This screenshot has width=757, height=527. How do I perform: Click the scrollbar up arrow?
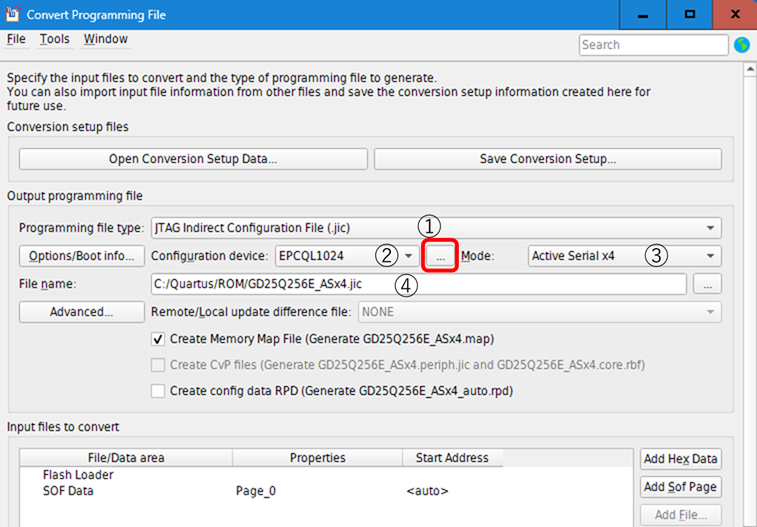pyautogui.click(x=750, y=69)
